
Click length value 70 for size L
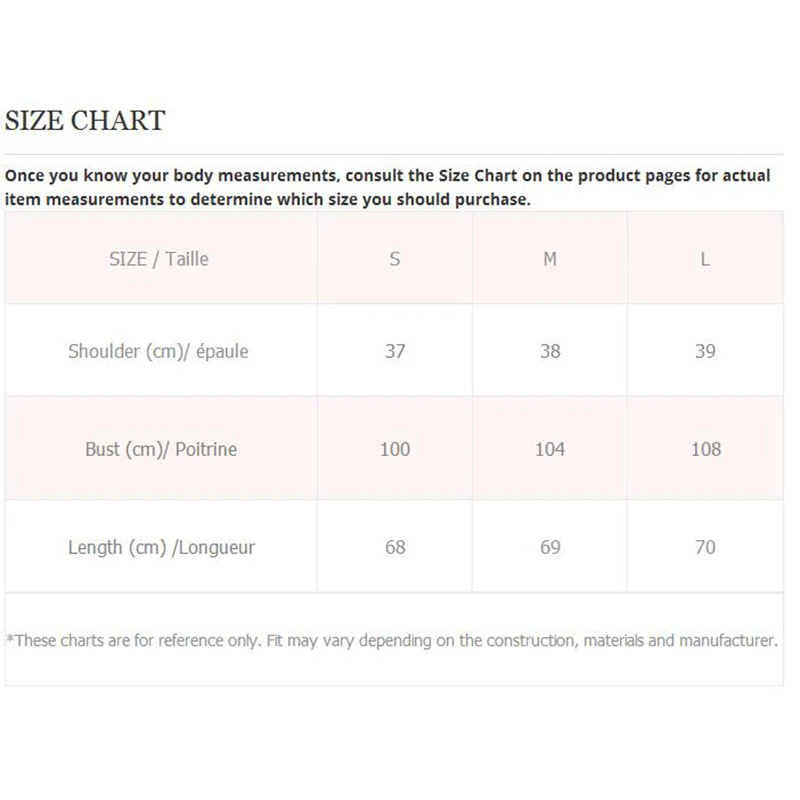(x=705, y=547)
